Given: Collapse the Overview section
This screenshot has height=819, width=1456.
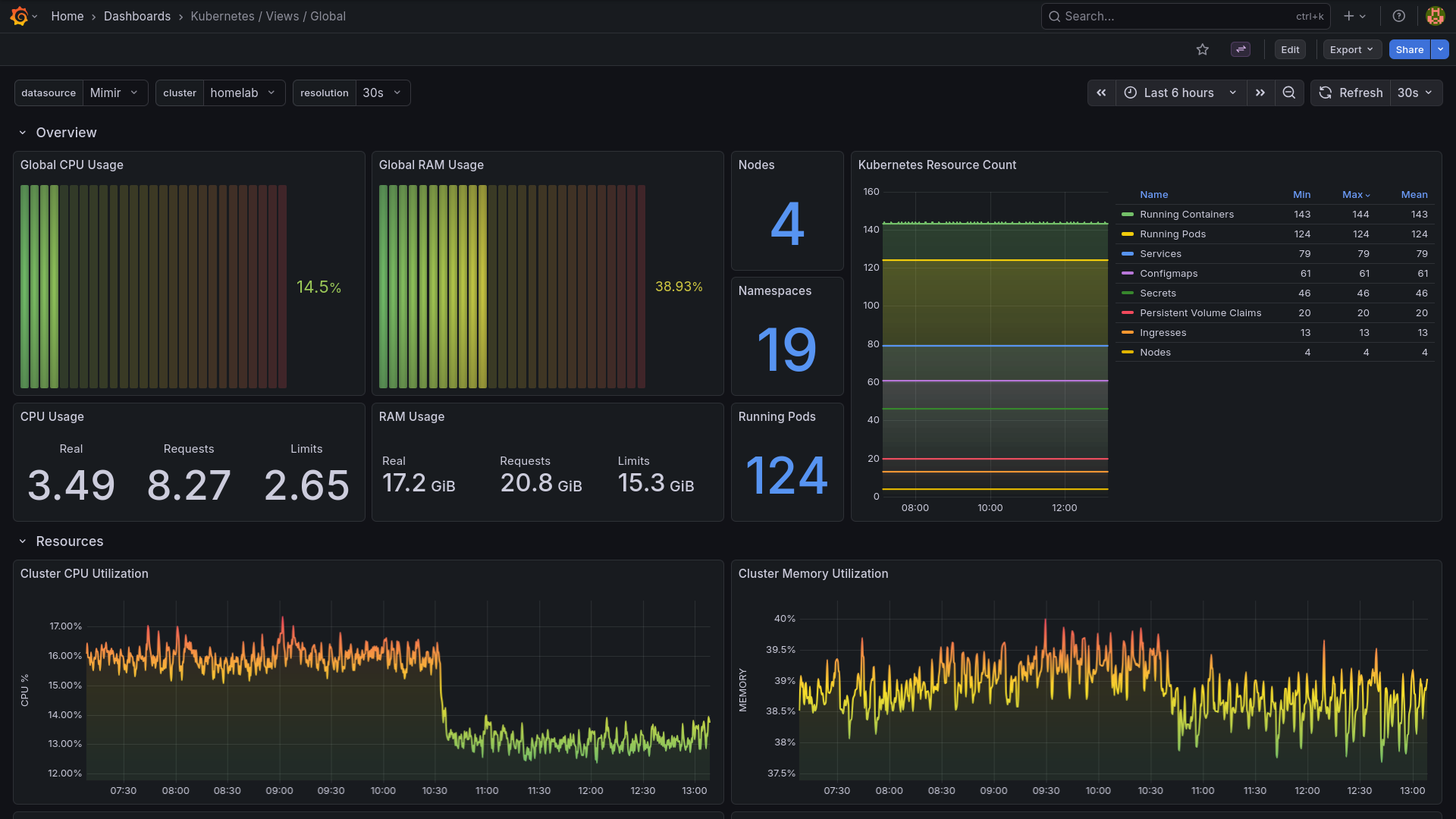Looking at the screenshot, I should pos(22,132).
